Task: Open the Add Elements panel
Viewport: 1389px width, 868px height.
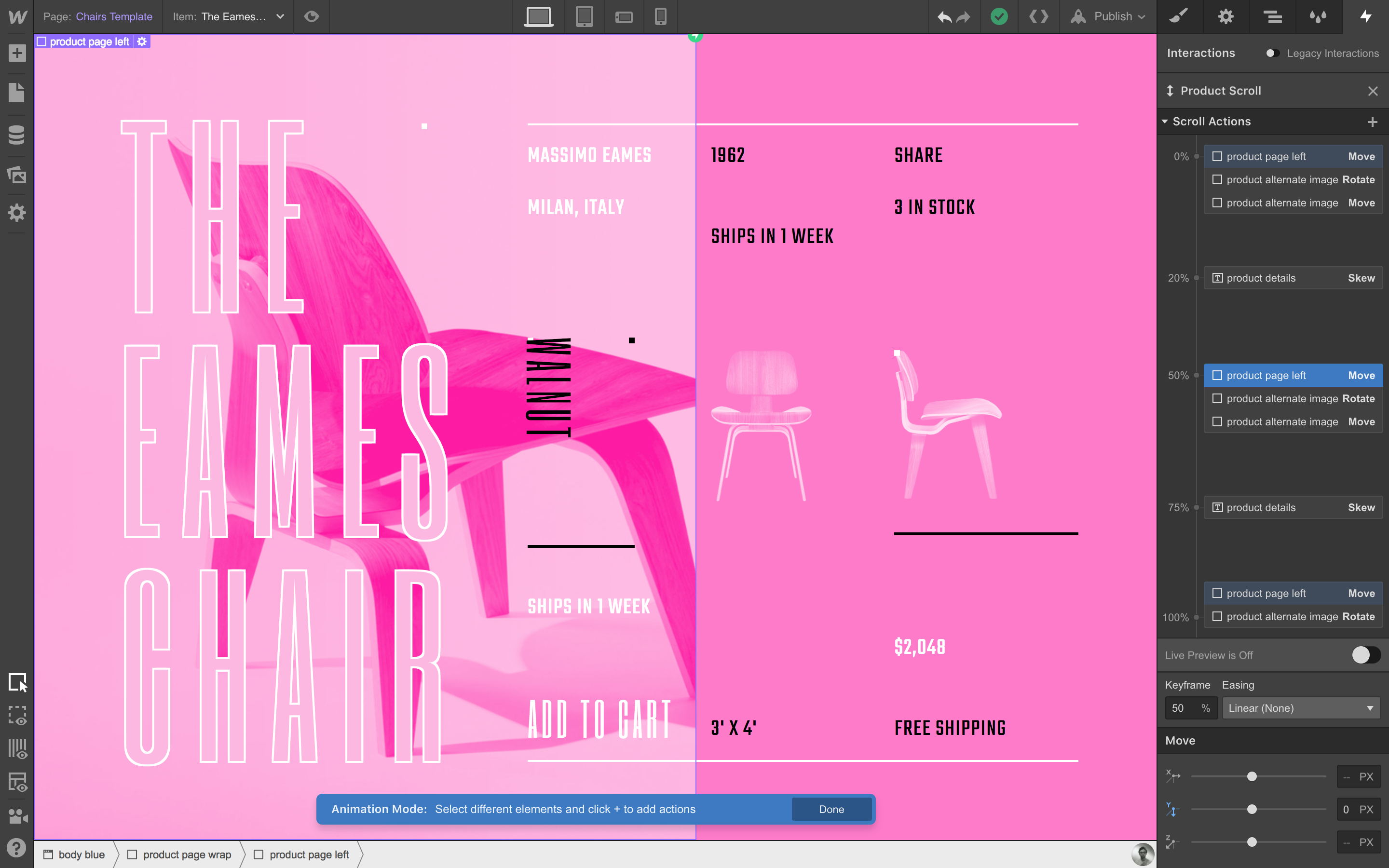Action: point(17,54)
